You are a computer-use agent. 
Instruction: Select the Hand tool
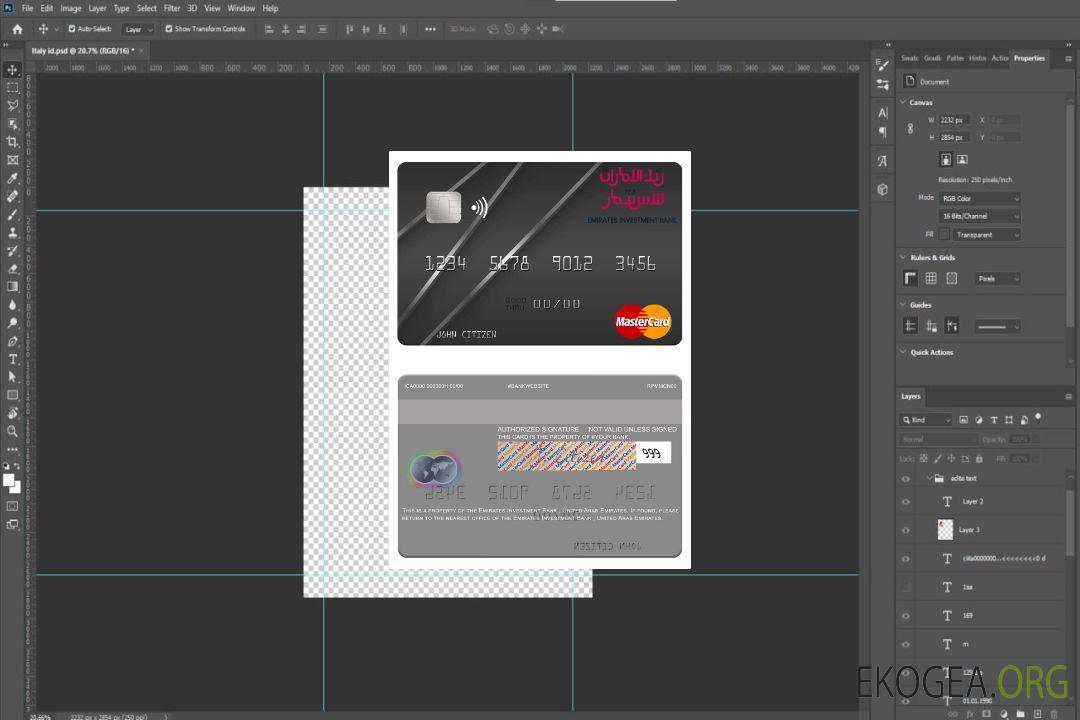12,413
